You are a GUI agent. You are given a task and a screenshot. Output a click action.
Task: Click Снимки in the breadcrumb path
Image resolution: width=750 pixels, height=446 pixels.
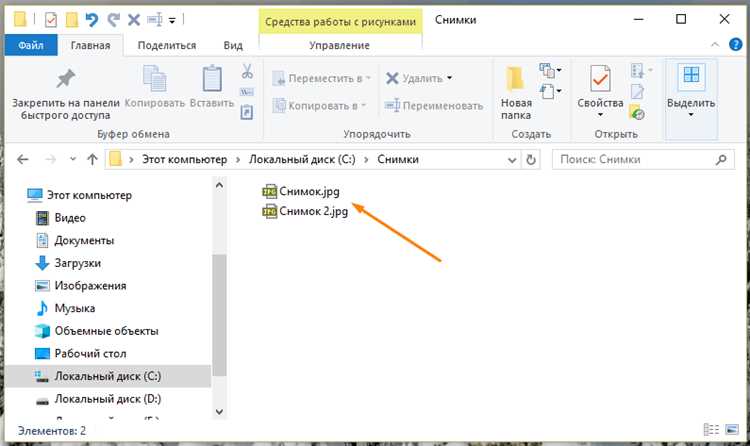pyautogui.click(x=398, y=159)
